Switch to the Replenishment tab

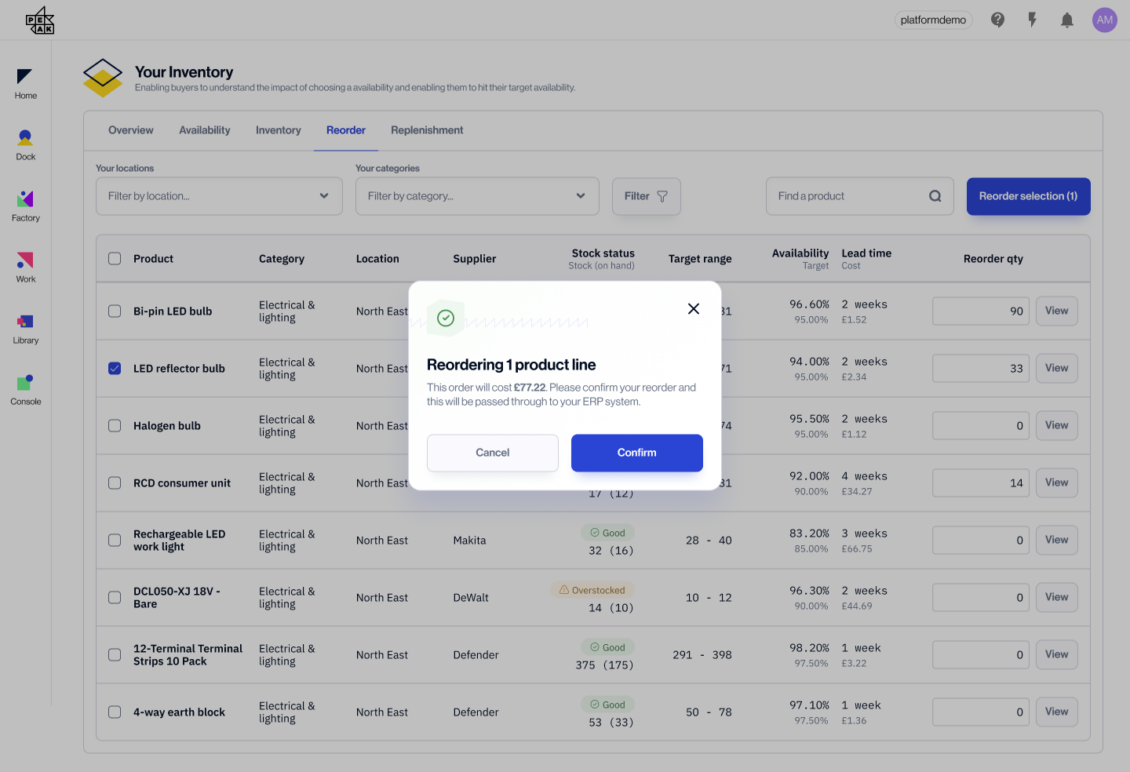tap(427, 130)
